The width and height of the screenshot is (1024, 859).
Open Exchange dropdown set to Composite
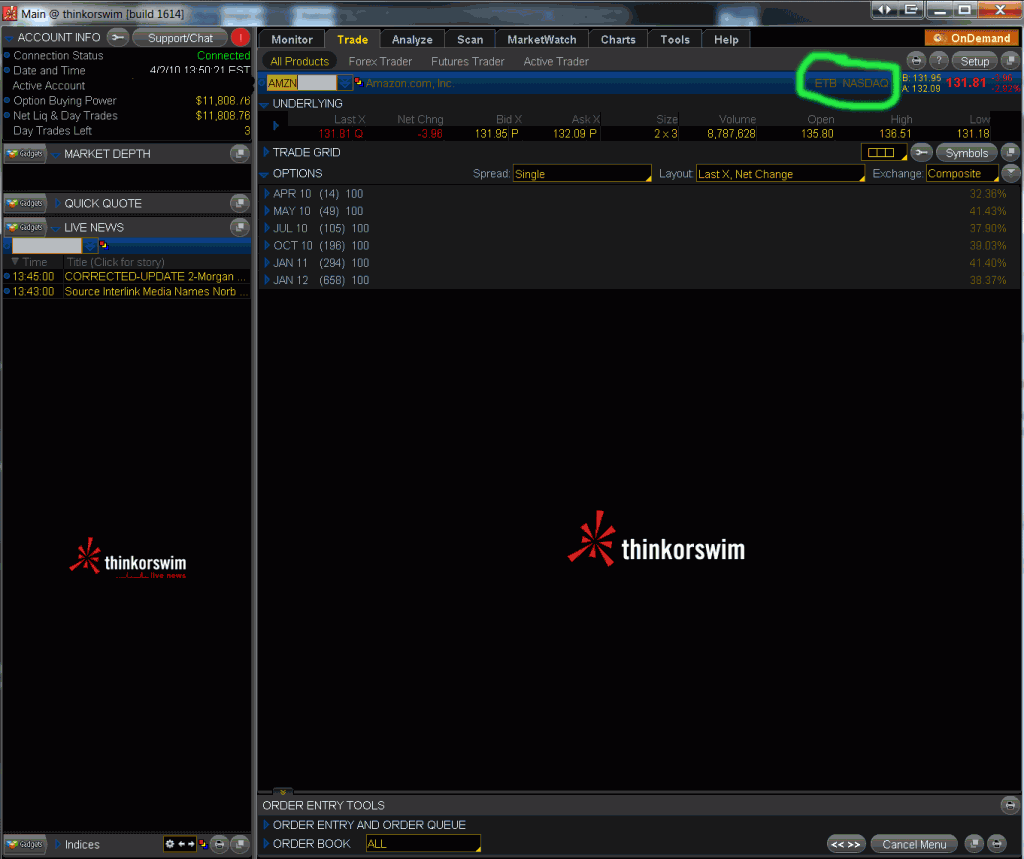[961, 174]
